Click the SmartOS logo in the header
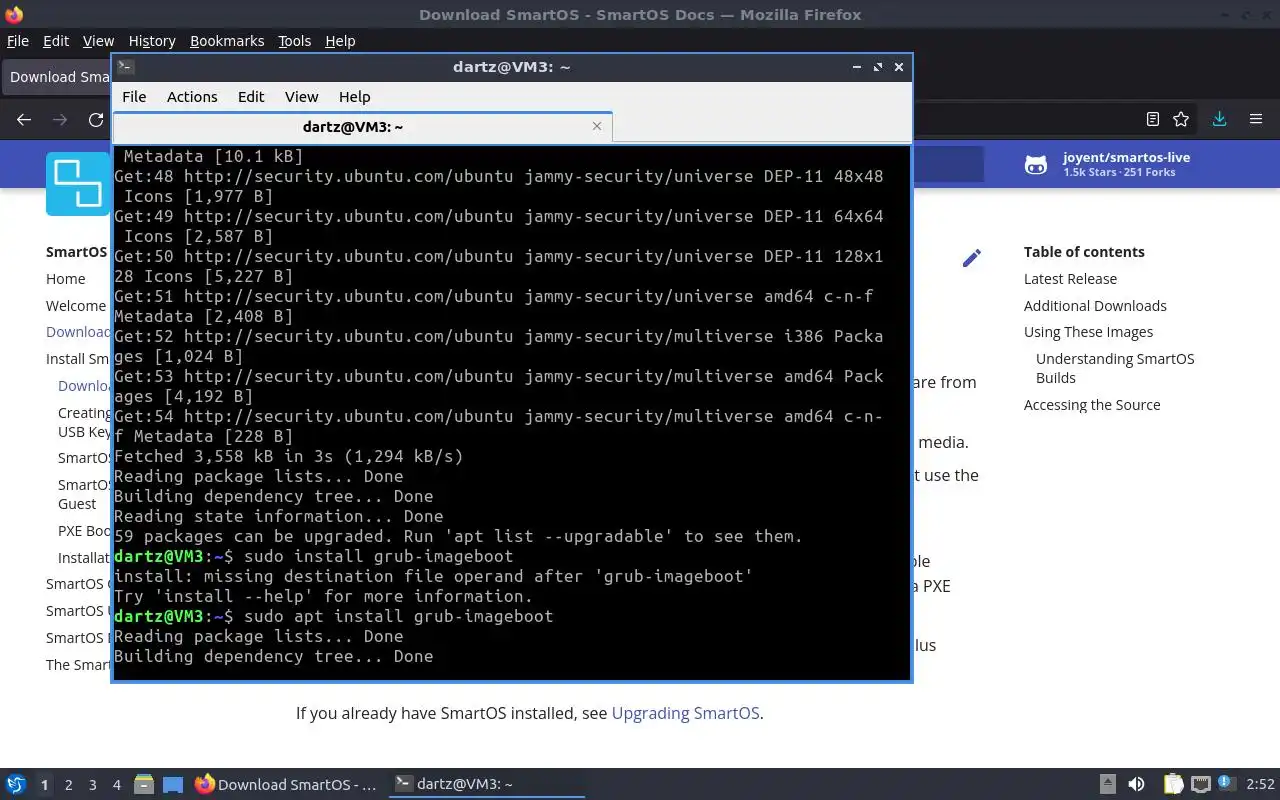 point(78,184)
